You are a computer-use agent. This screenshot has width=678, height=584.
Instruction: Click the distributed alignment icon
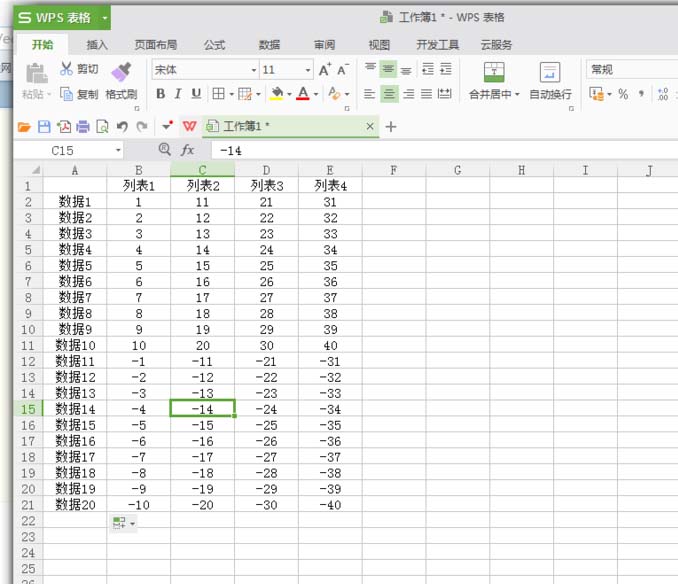445,93
